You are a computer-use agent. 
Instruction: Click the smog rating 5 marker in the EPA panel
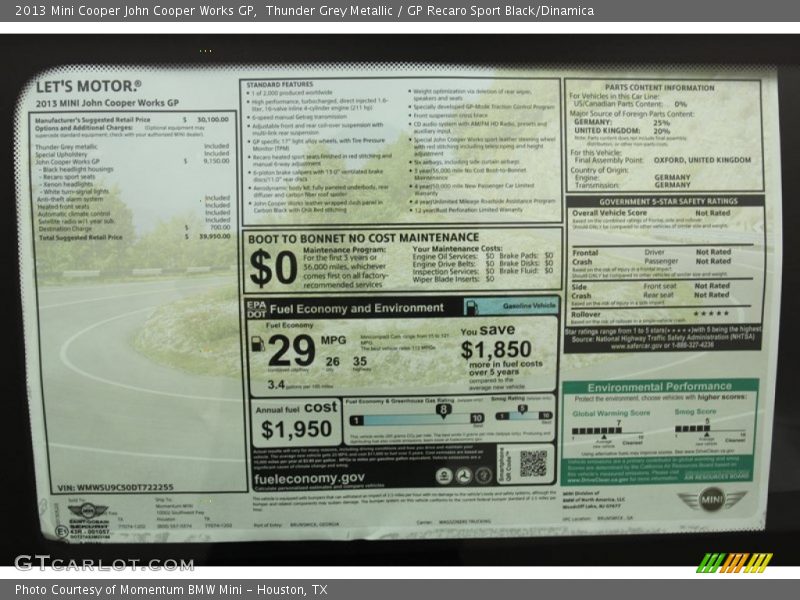(522, 409)
